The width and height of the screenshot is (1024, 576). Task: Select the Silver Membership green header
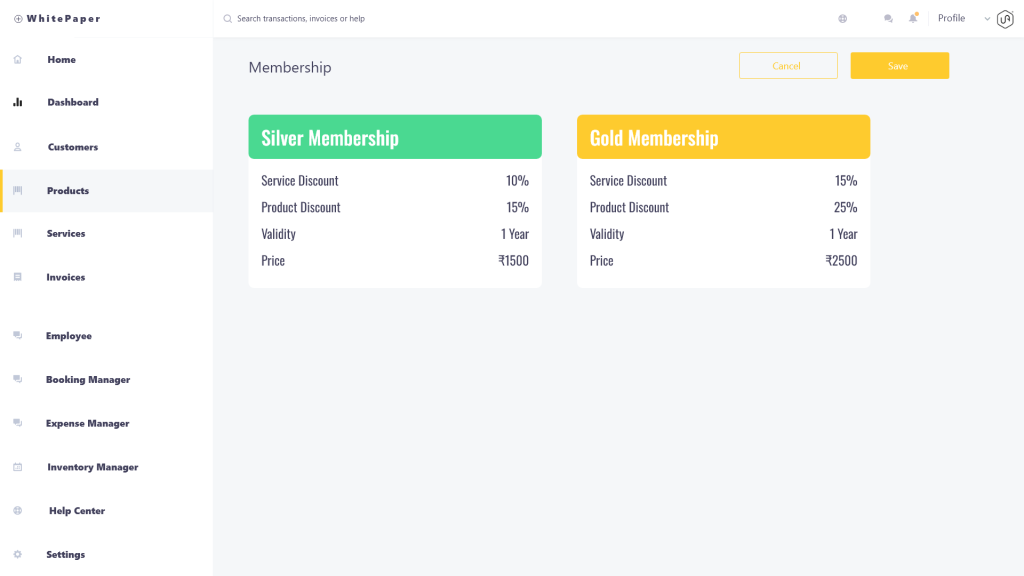pos(395,137)
